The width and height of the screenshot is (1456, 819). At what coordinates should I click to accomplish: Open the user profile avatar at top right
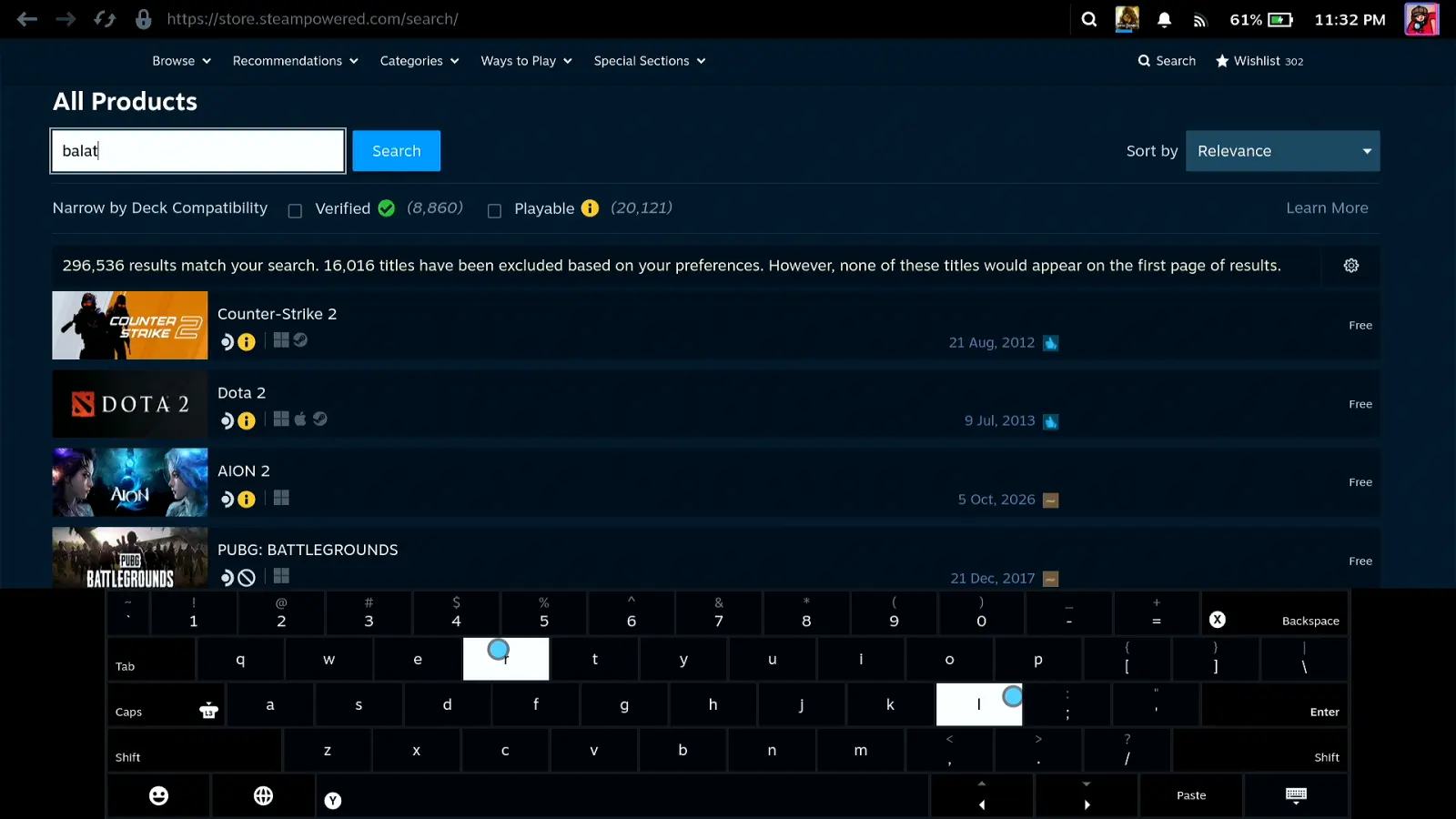(1421, 19)
